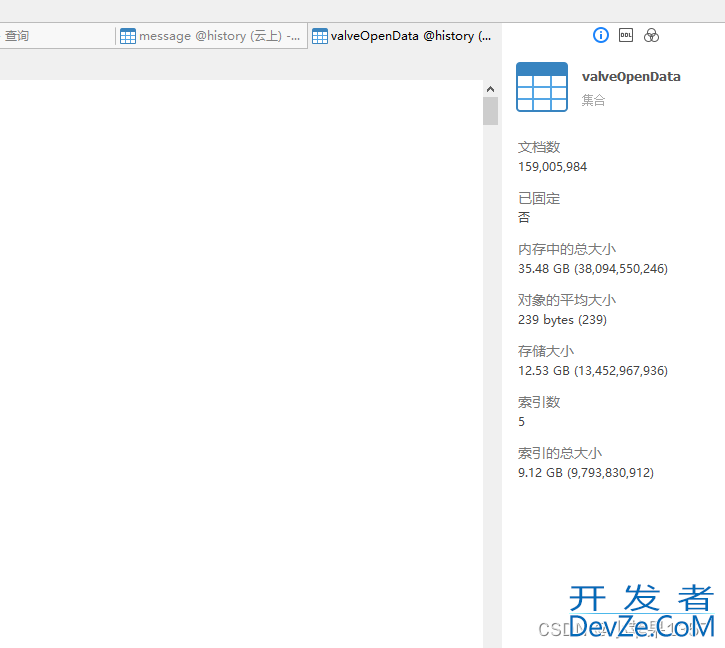Image resolution: width=725 pixels, height=648 pixels.
Task: Click the 索引数 label
Action: [x=539, y=402]
